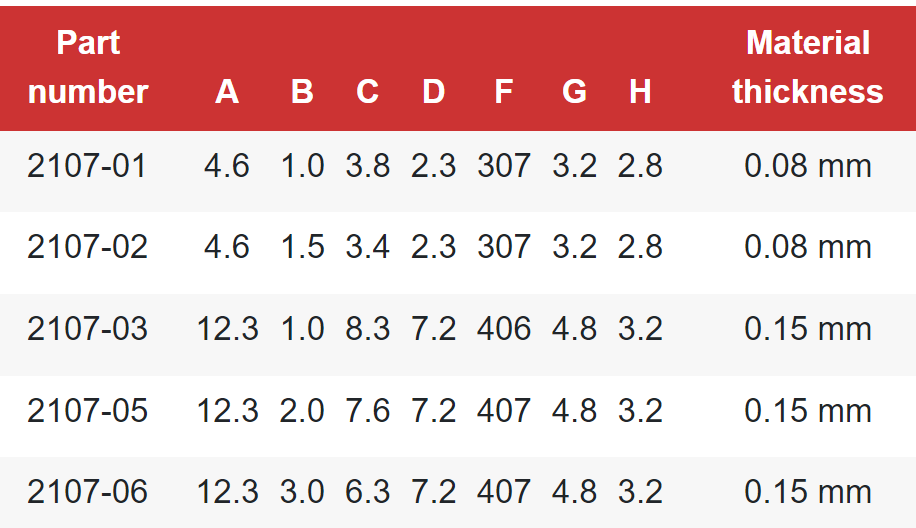The image size is (916, 528).
Task: Select part number 2107-05 cell
Action: (87, 410)
